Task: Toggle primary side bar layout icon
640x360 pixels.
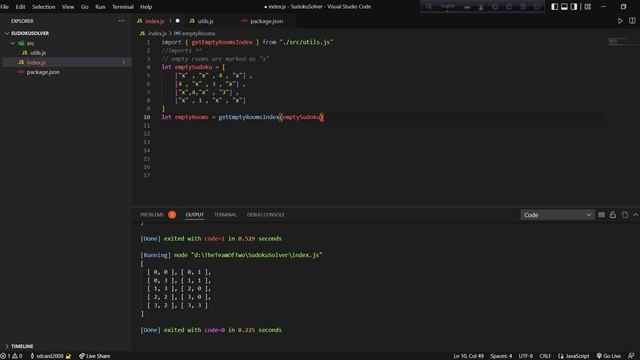Action: (554, 7)
